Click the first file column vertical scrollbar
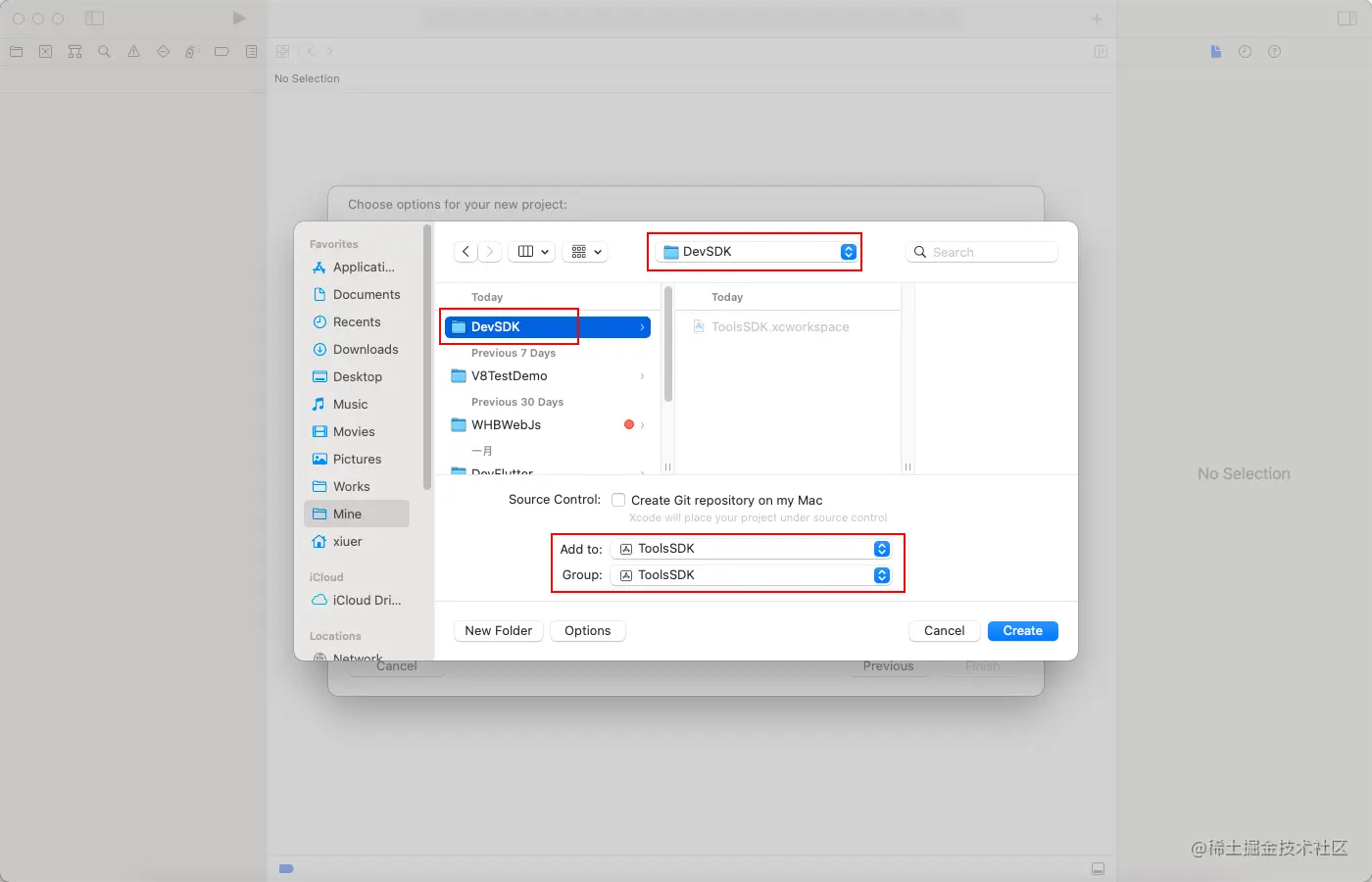 click(x=668, y=343)
